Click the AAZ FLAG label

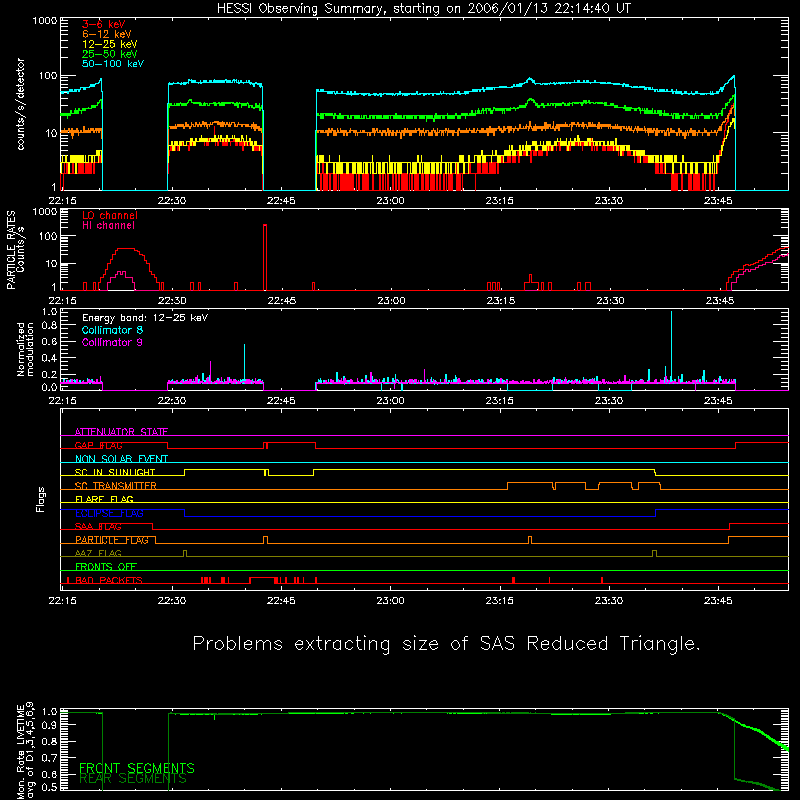point(98,553)
